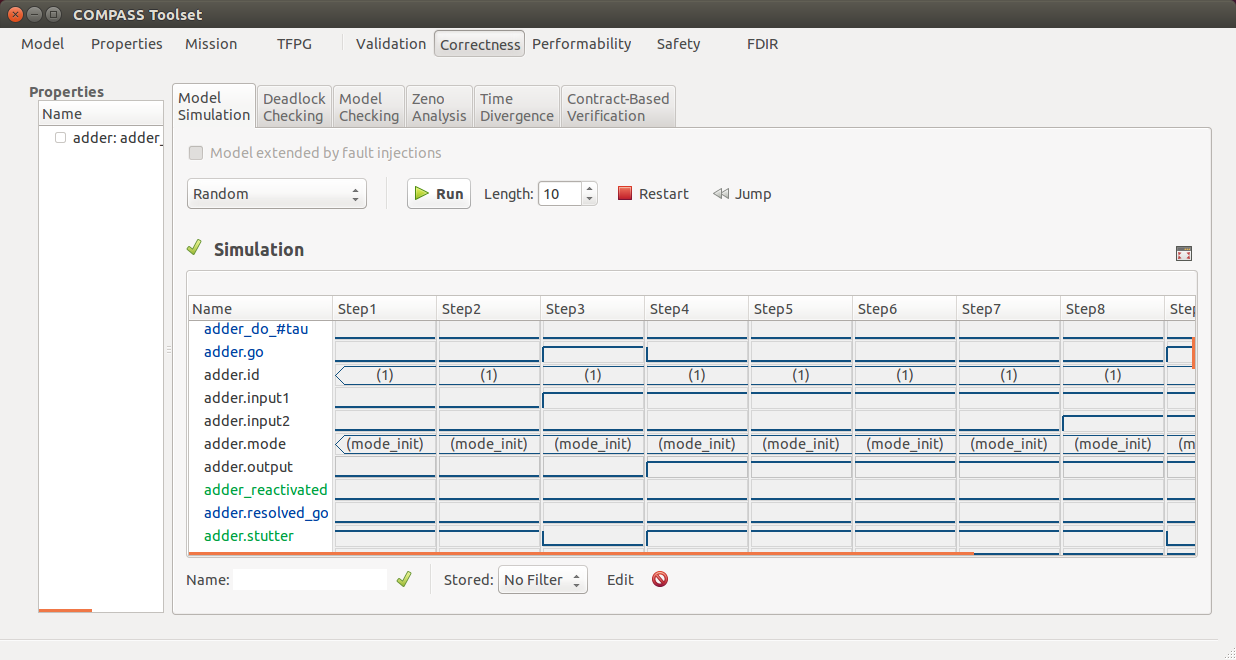
Task: Click the trace Name input field
Action: coord(310,580)
